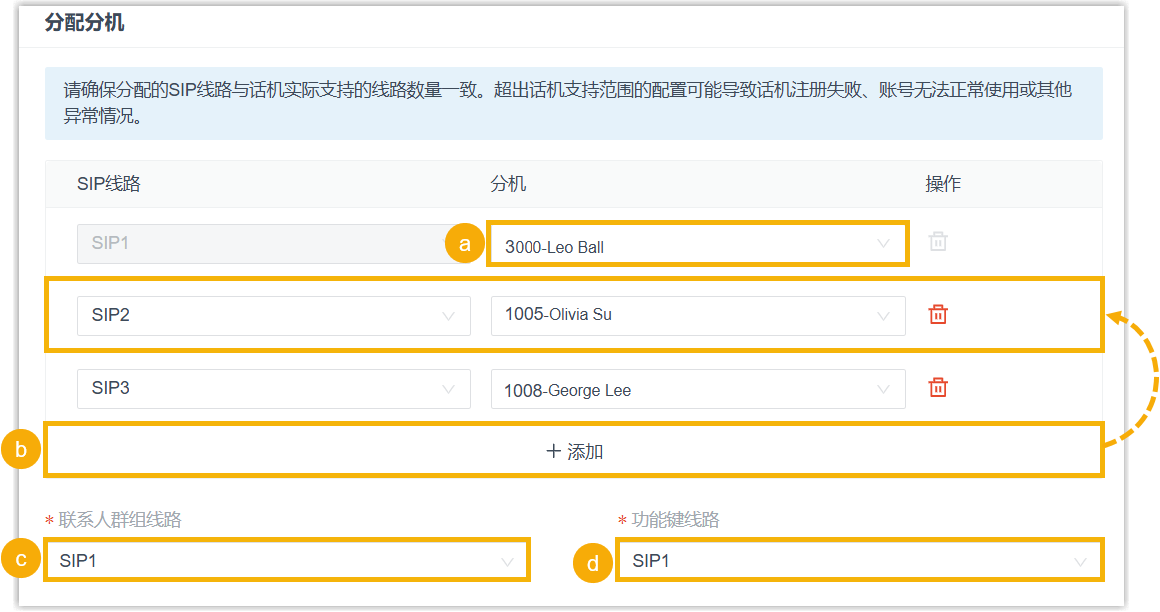The image size is (1160, 612).
Task: Click the orange 'd' callout marker
Action: pos(593,563)
